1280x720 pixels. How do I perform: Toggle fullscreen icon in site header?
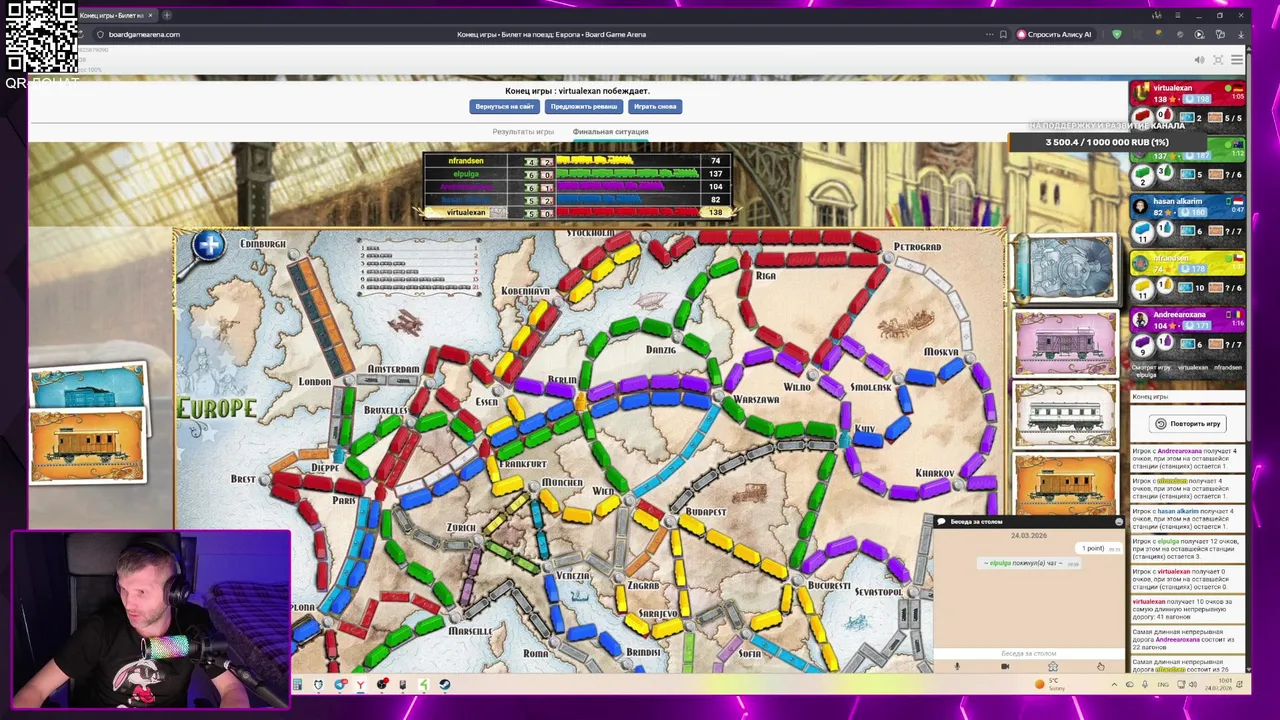pyautogui.click(x=1218, y=60)
